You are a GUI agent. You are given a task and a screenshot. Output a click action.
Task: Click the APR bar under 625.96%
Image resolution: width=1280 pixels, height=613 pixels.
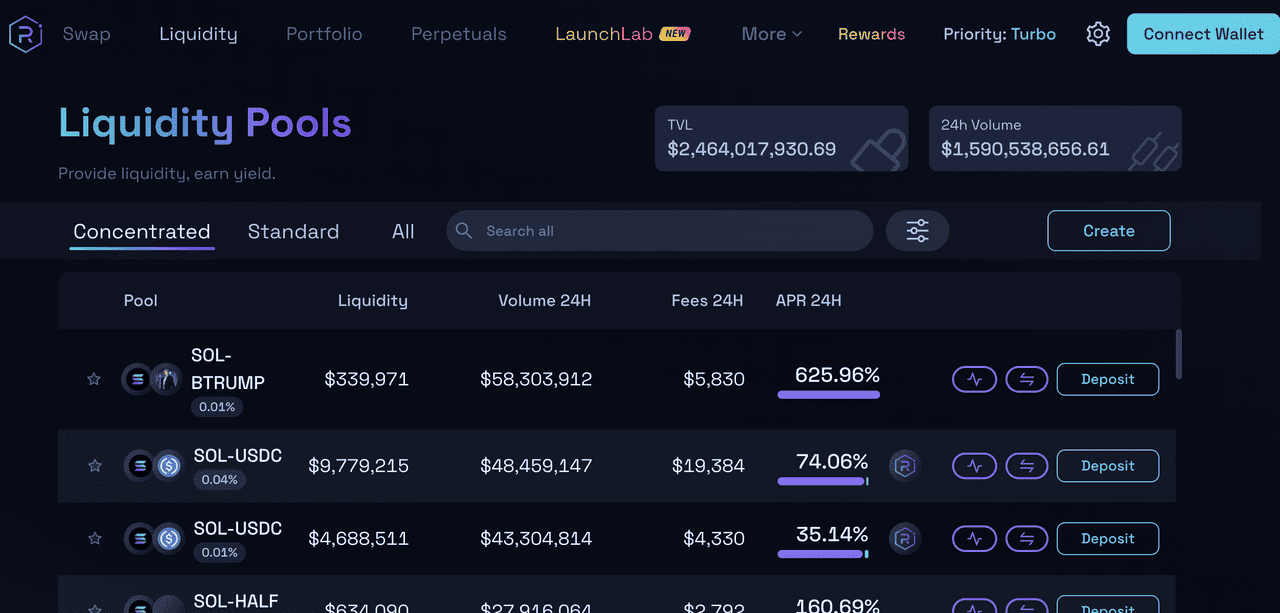829,395
